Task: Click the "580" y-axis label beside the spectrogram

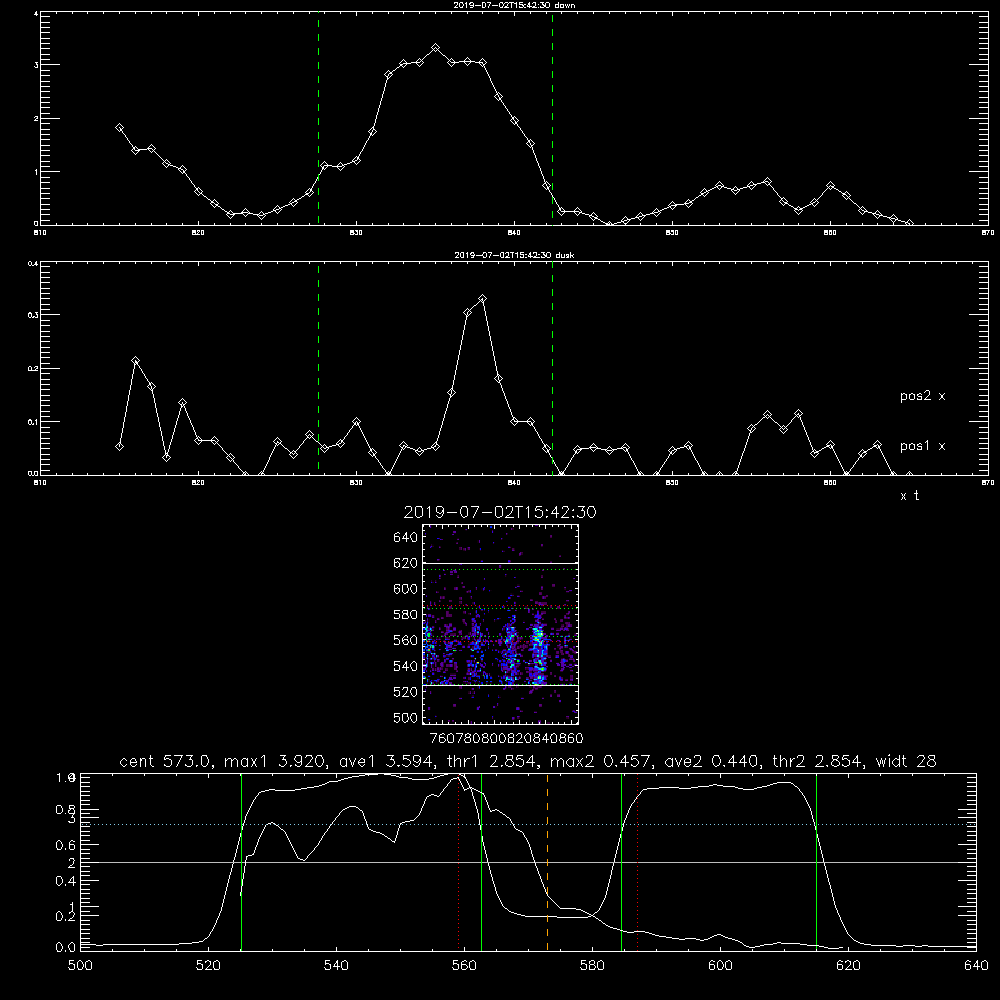Action: pos(406,615)
